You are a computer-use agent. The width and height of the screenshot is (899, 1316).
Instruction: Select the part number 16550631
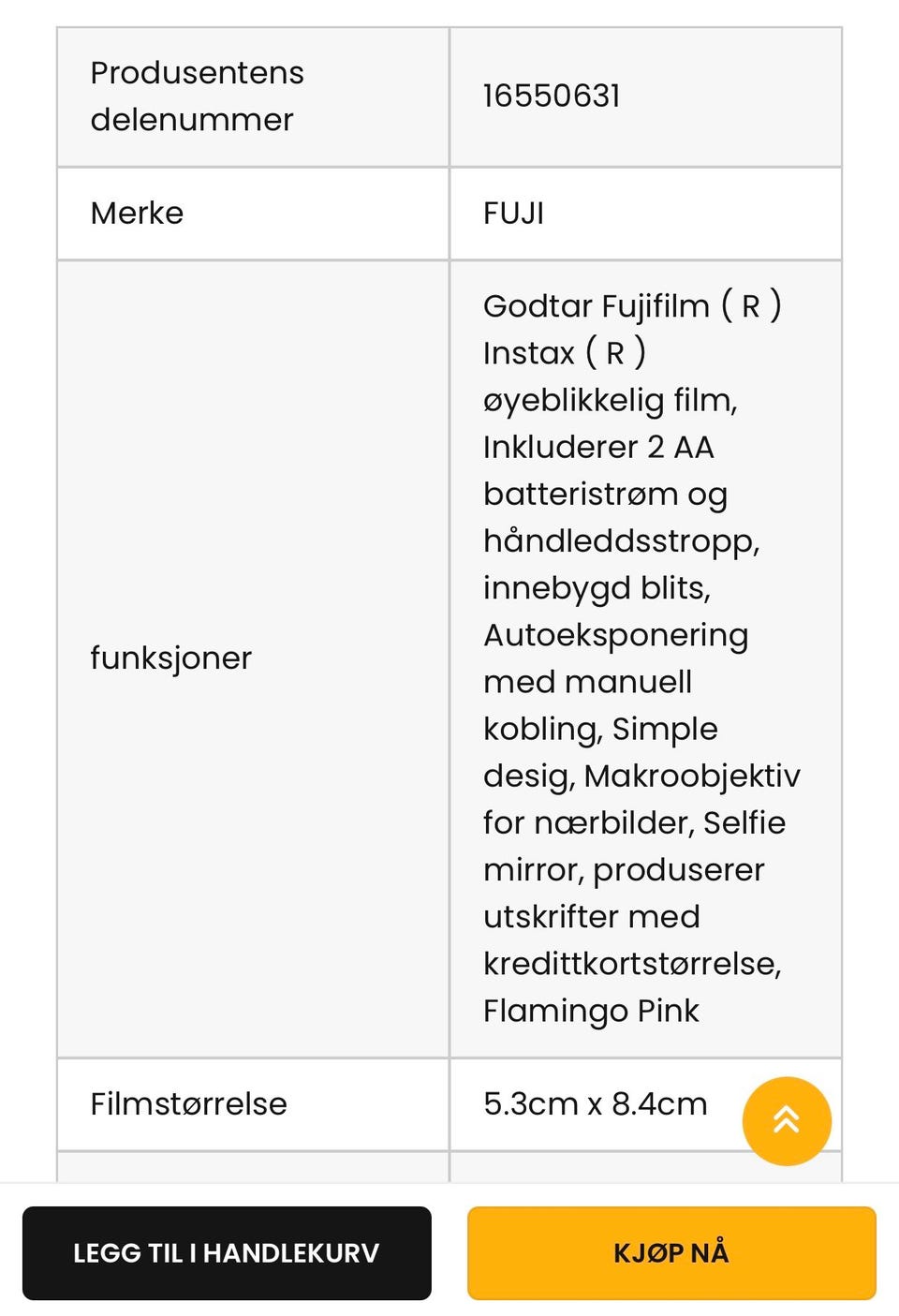tap(552, 96)
